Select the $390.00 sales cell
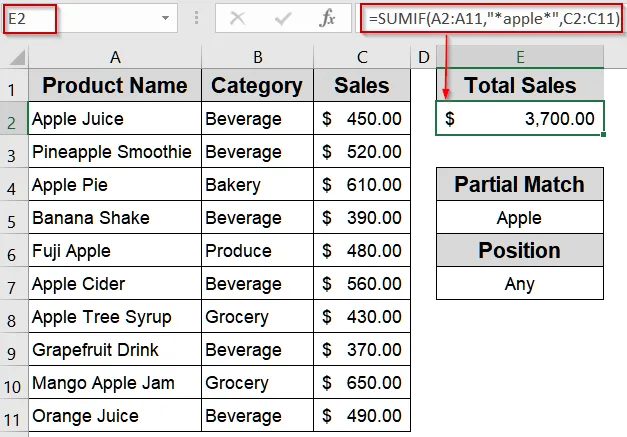 point(362,217)
